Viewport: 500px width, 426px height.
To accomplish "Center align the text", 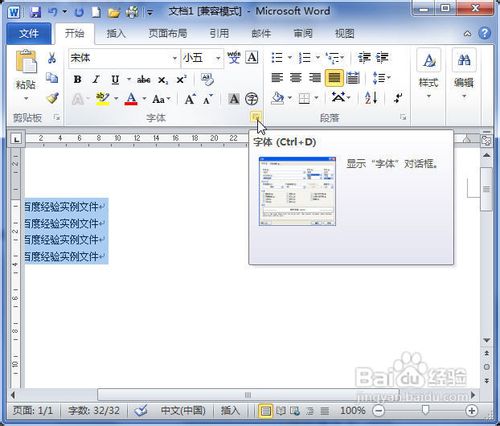I will [296, 78].
